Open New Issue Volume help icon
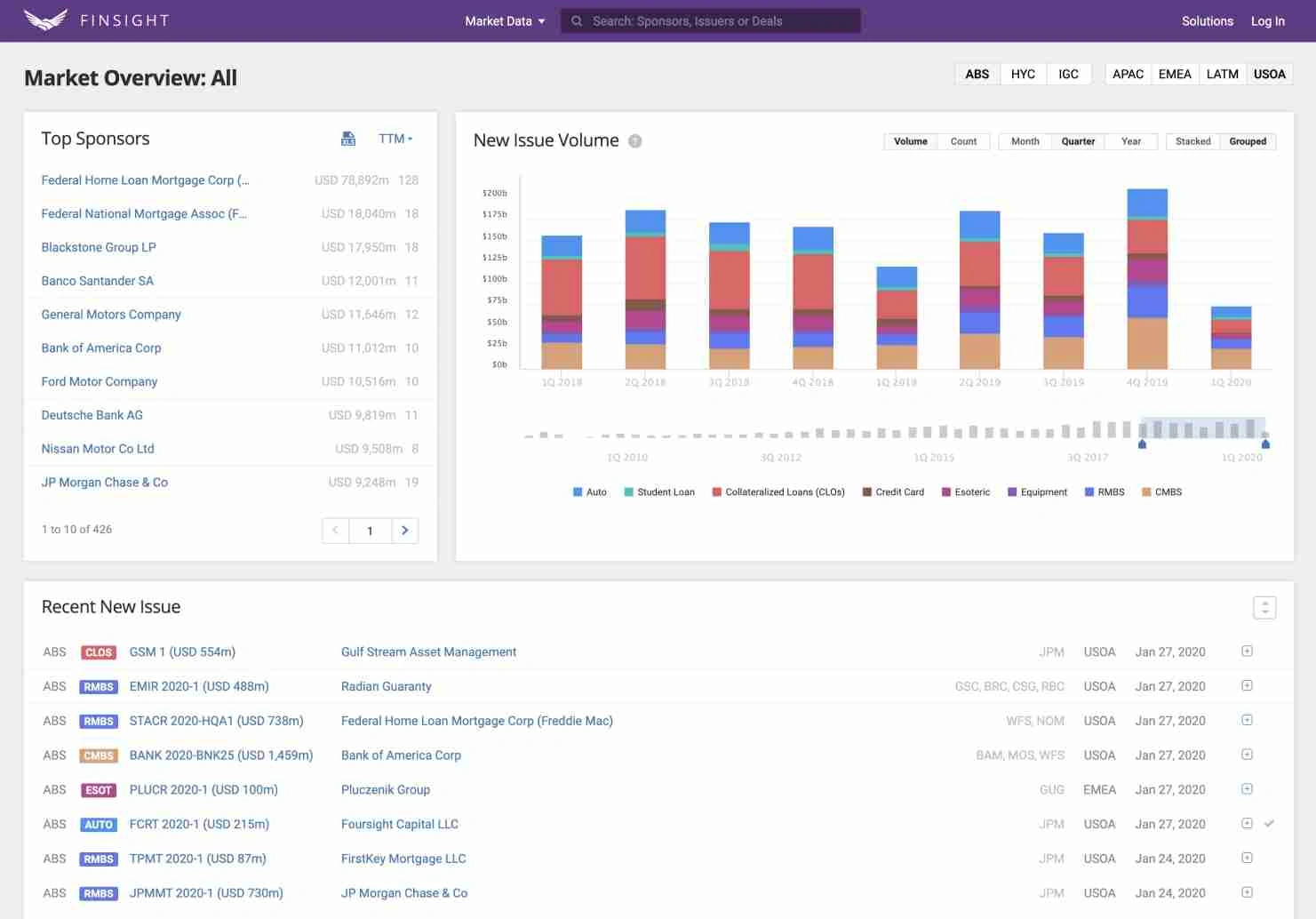The image size is (1316, 919). pos(634,141)
